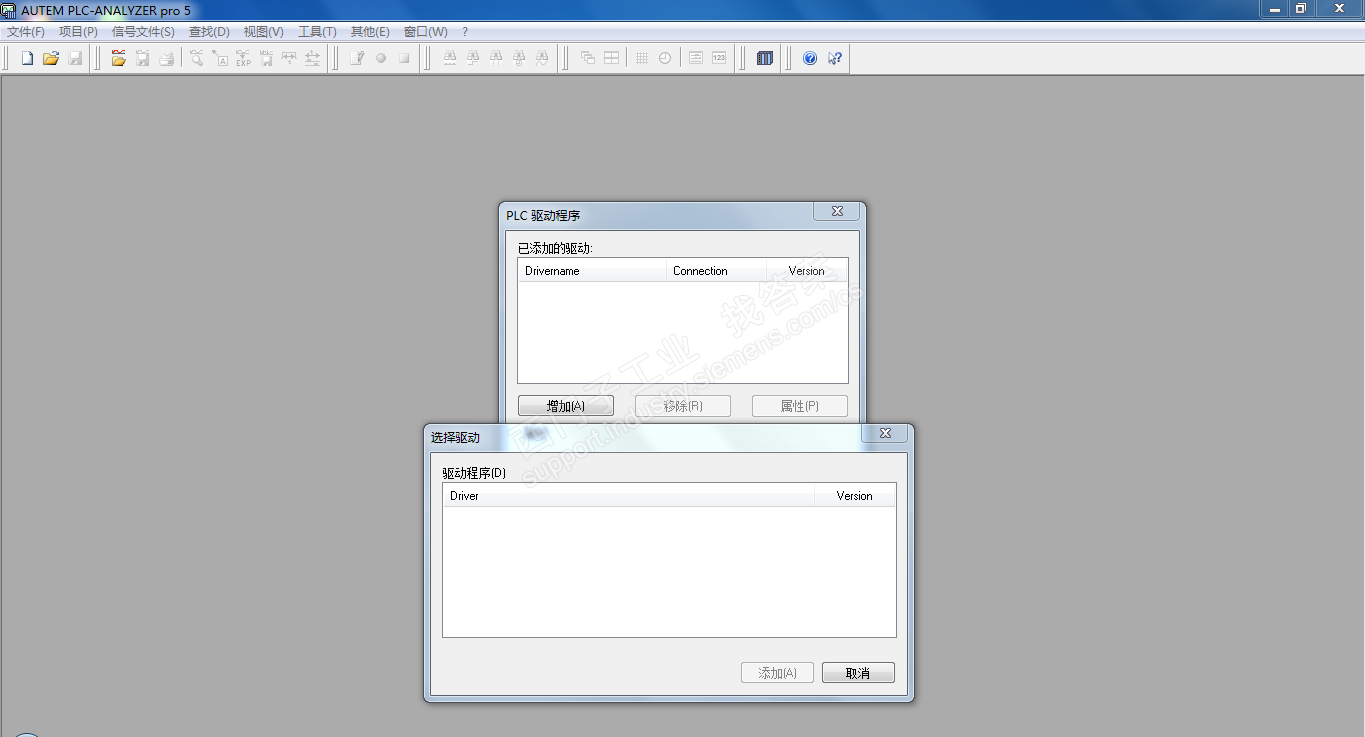Open the 项目(P) menu
Screen dimensions: 1365x737
tap(78, 32)
